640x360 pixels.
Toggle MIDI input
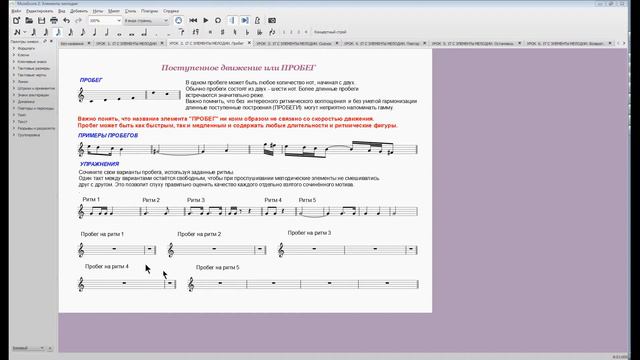(178, 20)
